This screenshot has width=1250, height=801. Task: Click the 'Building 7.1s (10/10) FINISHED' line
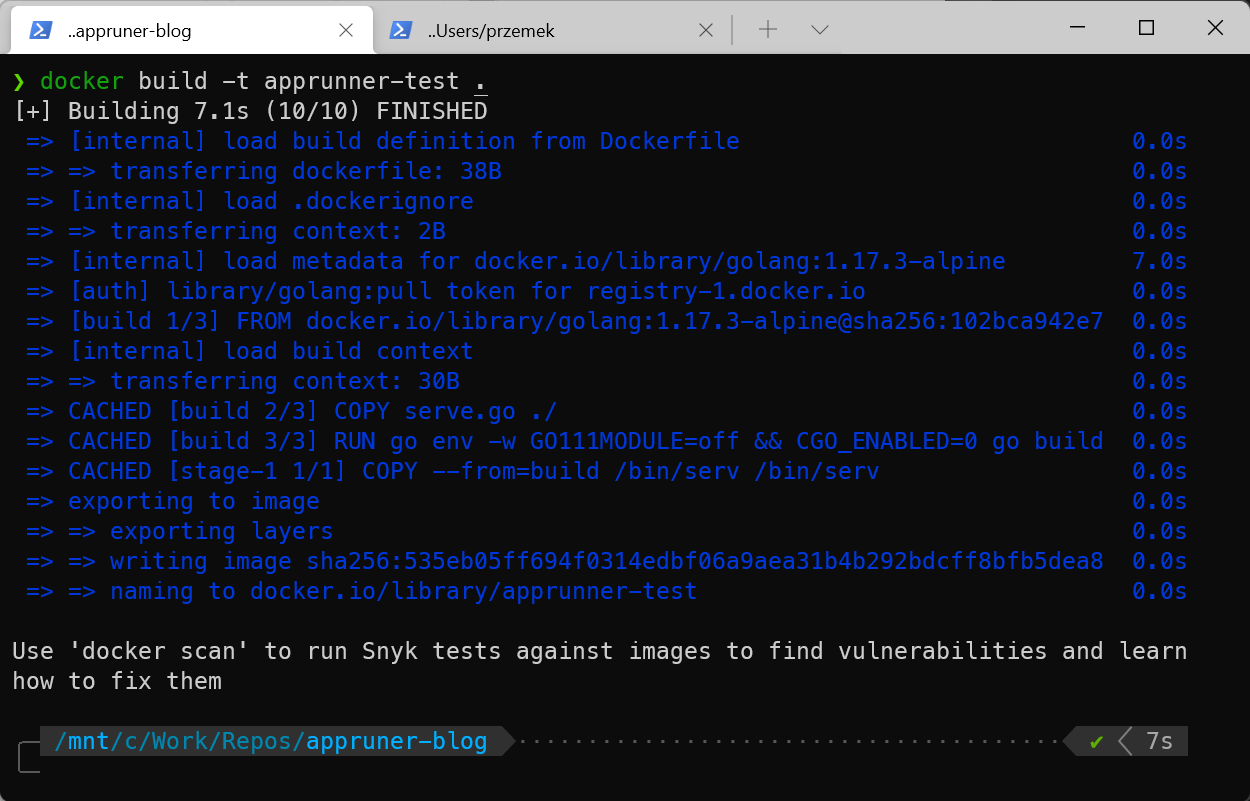(250, 111)
